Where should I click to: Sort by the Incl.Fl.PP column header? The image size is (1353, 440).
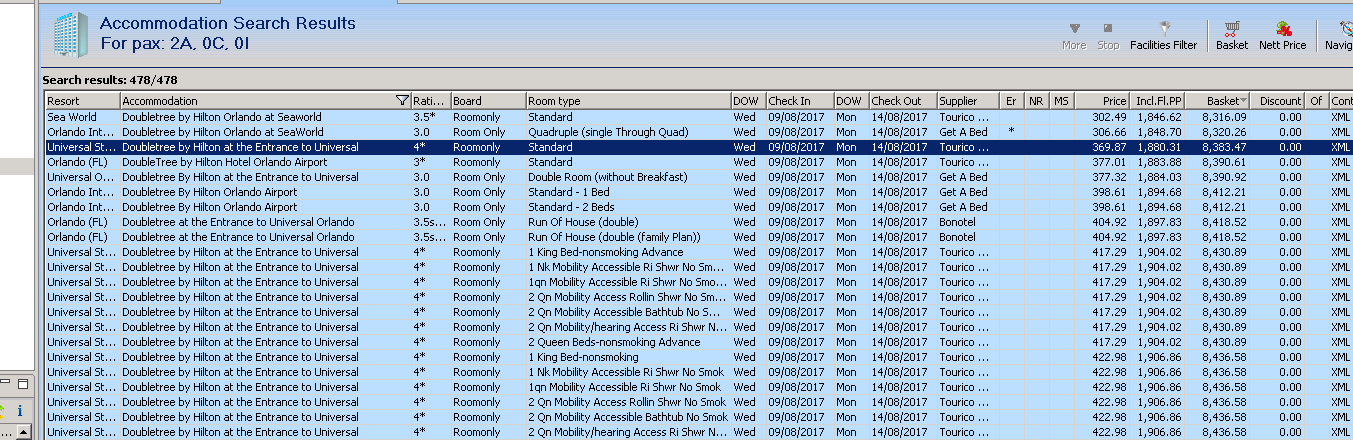pyautogui.click(x=1159, y=101)
